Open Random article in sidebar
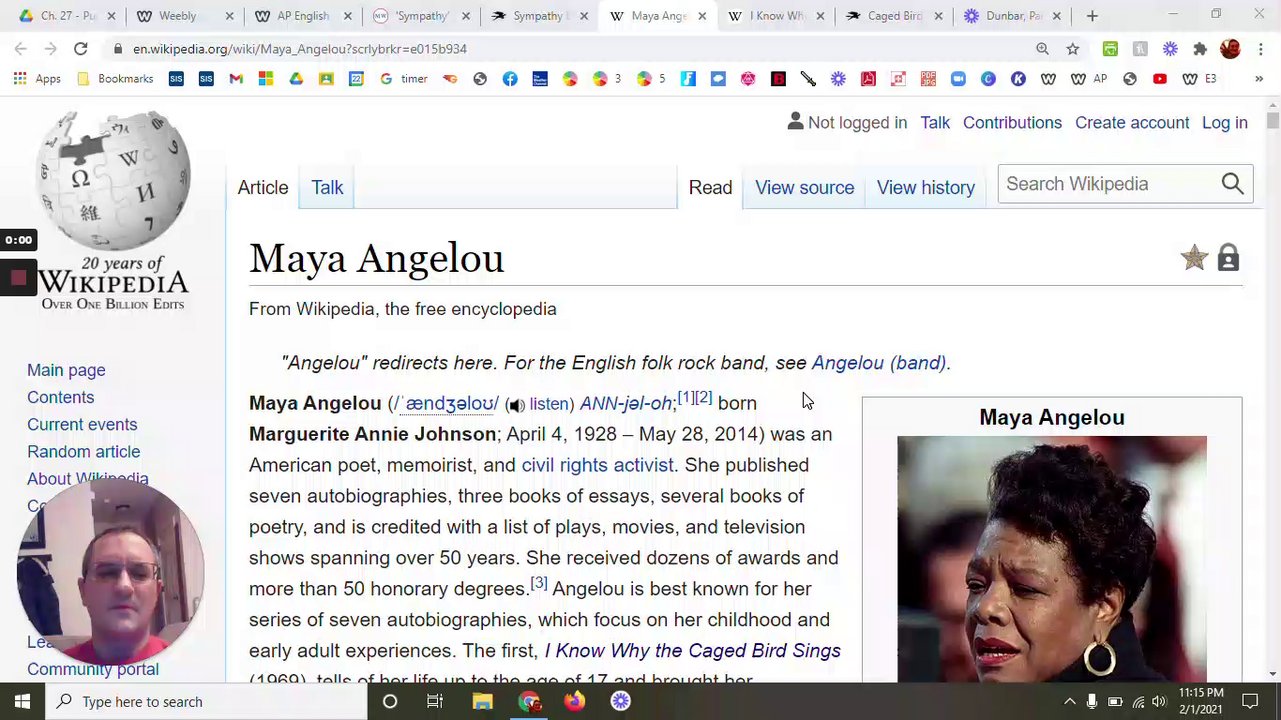This screenshot has width=1281, height=720. [84, 452]
